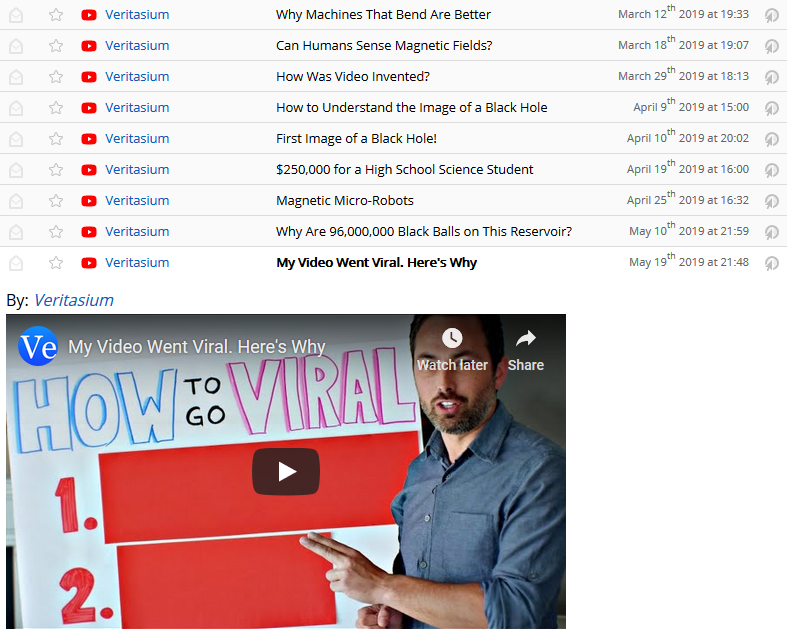Toggle read envelope for 'Why Machines That Bend' row

[x=16, y=15]
